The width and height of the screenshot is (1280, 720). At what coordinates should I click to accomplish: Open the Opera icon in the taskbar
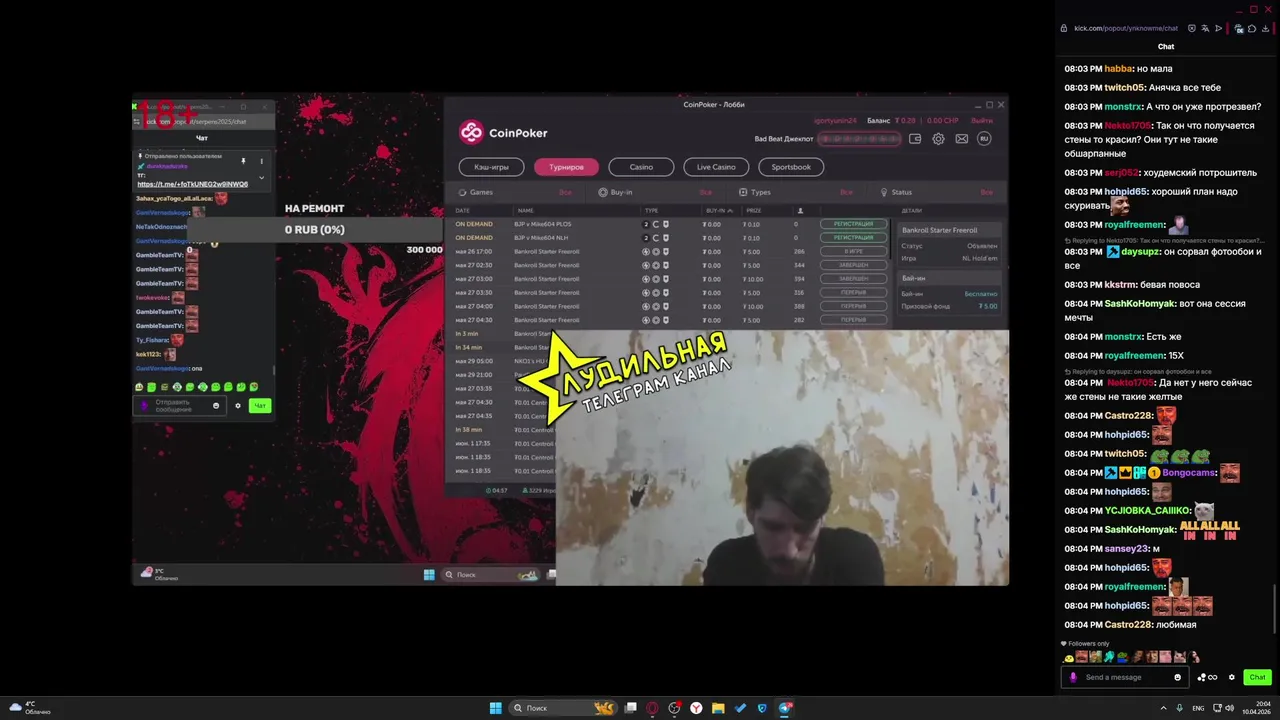652,708
